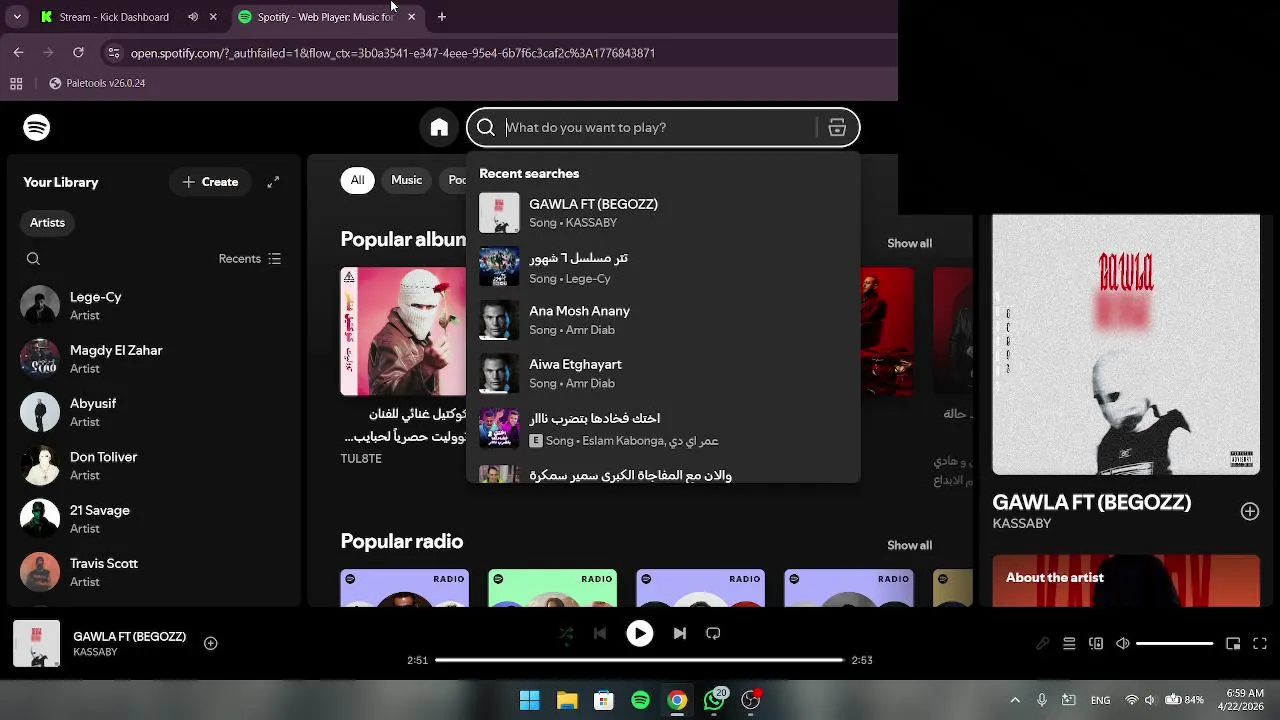Open Abyusif artist in library
Viewport: 1280px width, 720px height.
point(155,412)
